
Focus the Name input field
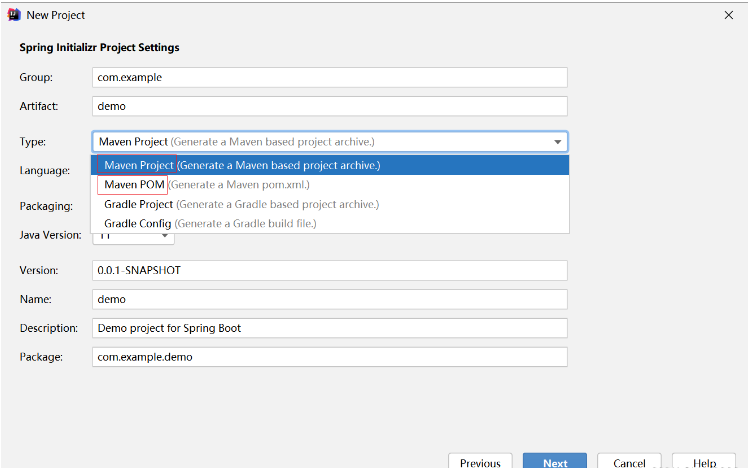(x=330, y=299)
